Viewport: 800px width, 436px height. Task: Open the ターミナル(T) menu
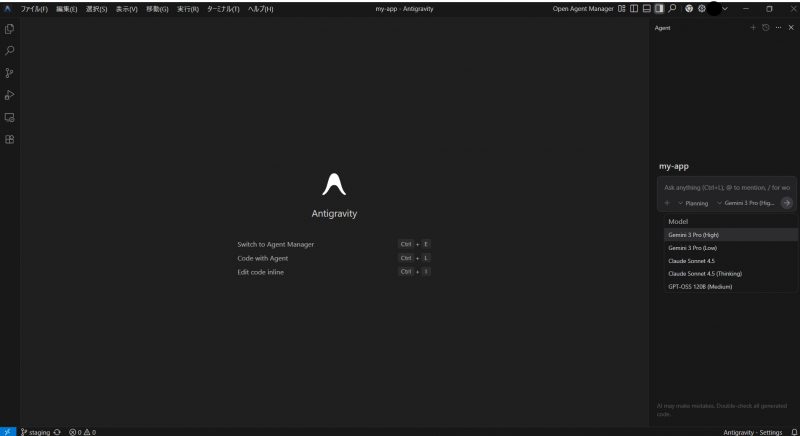tap(223, 9)
